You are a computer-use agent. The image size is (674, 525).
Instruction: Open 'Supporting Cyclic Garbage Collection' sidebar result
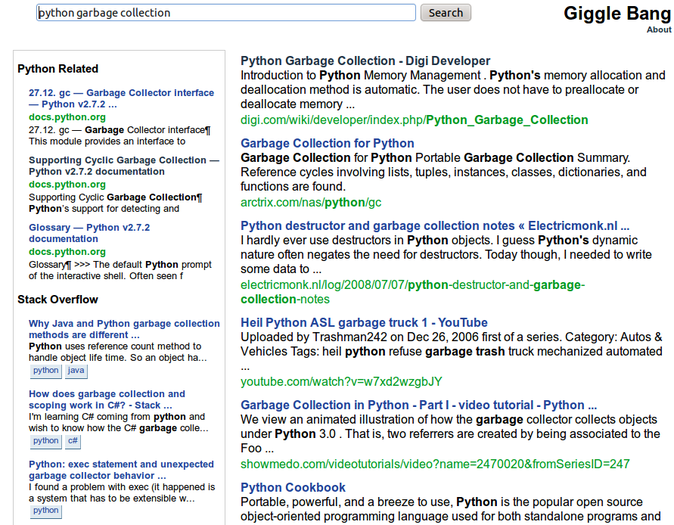(124, 166)
